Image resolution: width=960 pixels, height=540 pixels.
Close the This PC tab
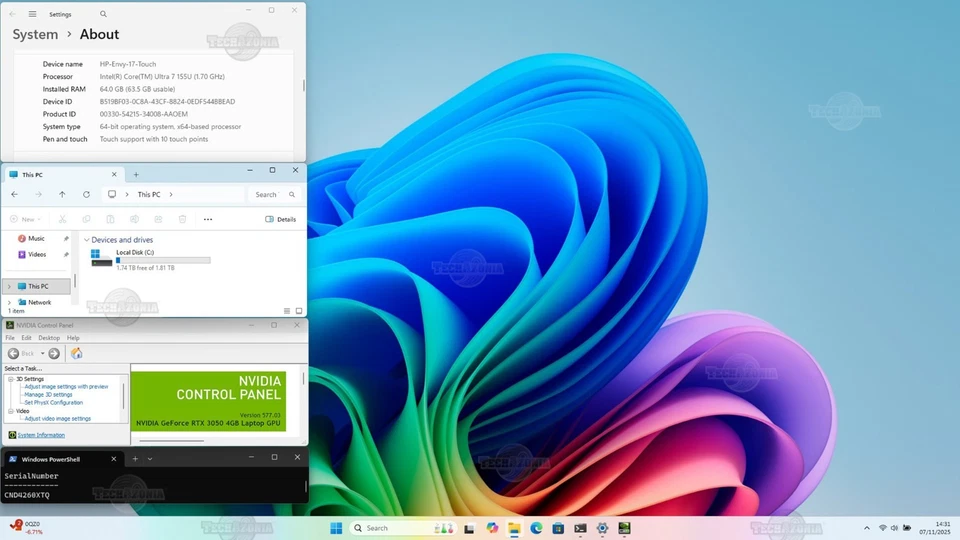tap(114, 174)
